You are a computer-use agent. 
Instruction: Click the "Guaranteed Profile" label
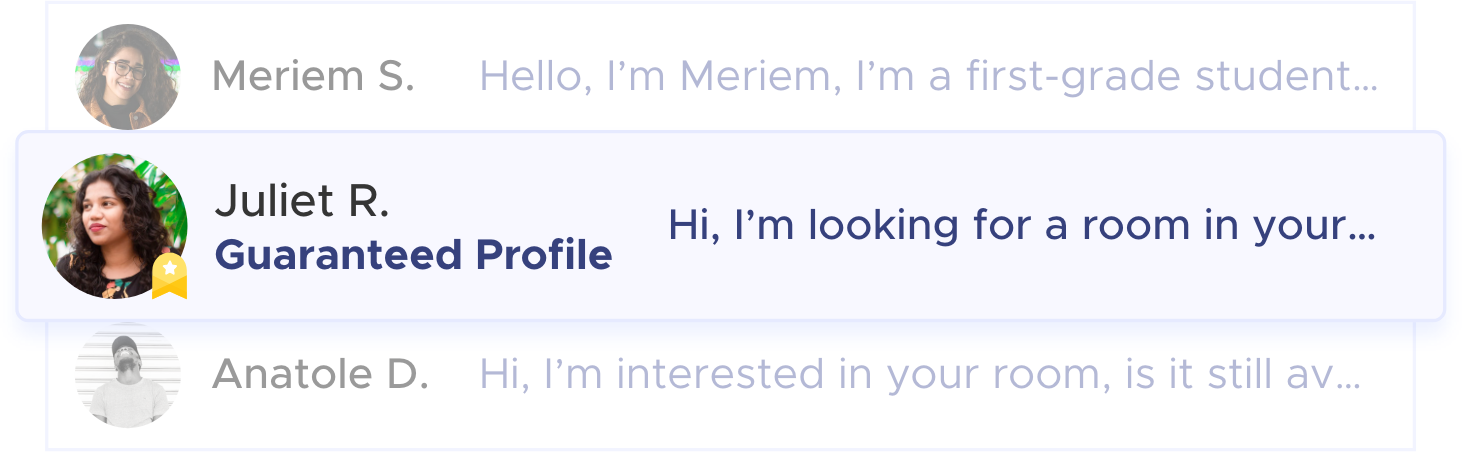pyautogui.click(x=413, y=255)
